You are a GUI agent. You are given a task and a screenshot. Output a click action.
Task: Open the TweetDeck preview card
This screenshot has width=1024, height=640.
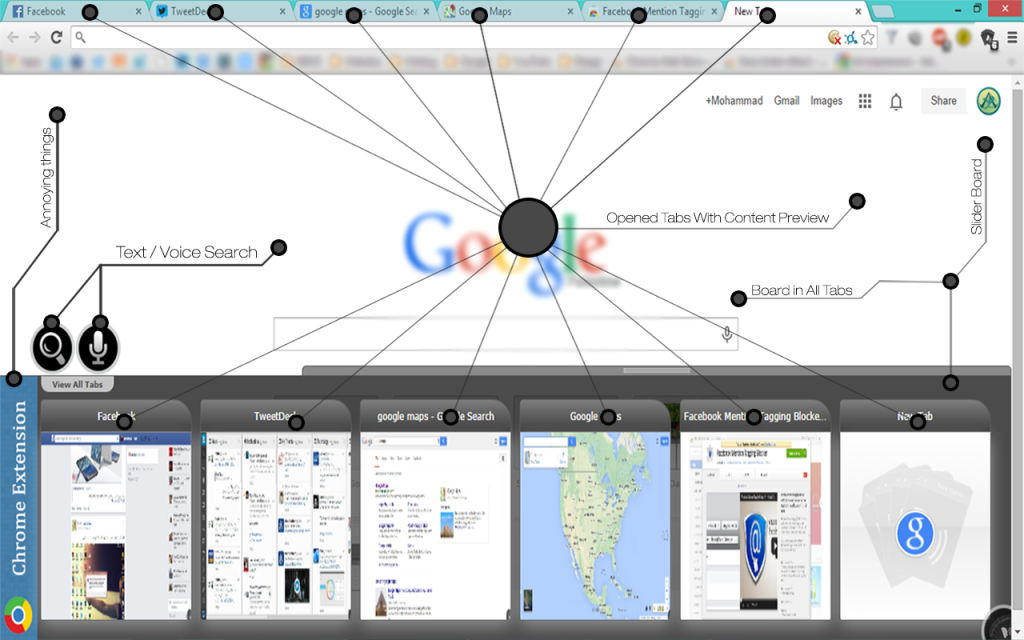click(x=275, y=509)
